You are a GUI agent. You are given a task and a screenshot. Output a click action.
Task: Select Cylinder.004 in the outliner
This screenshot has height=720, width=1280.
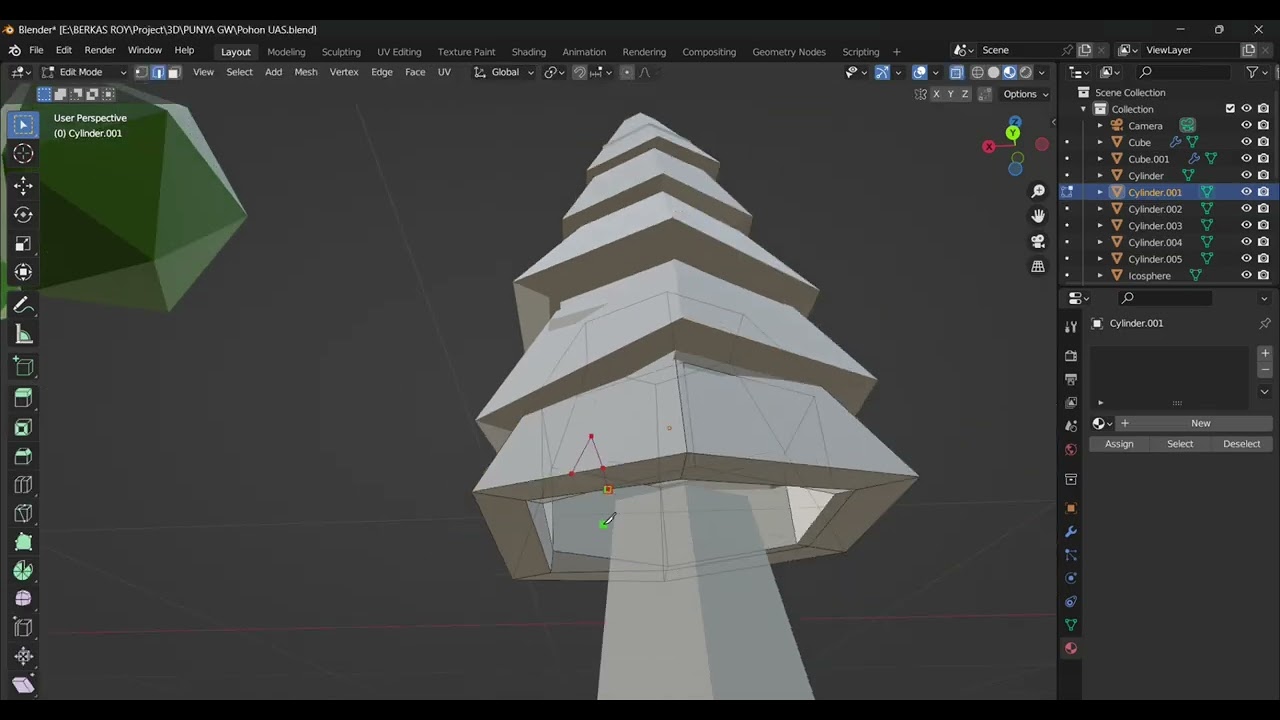point(1155,243)
